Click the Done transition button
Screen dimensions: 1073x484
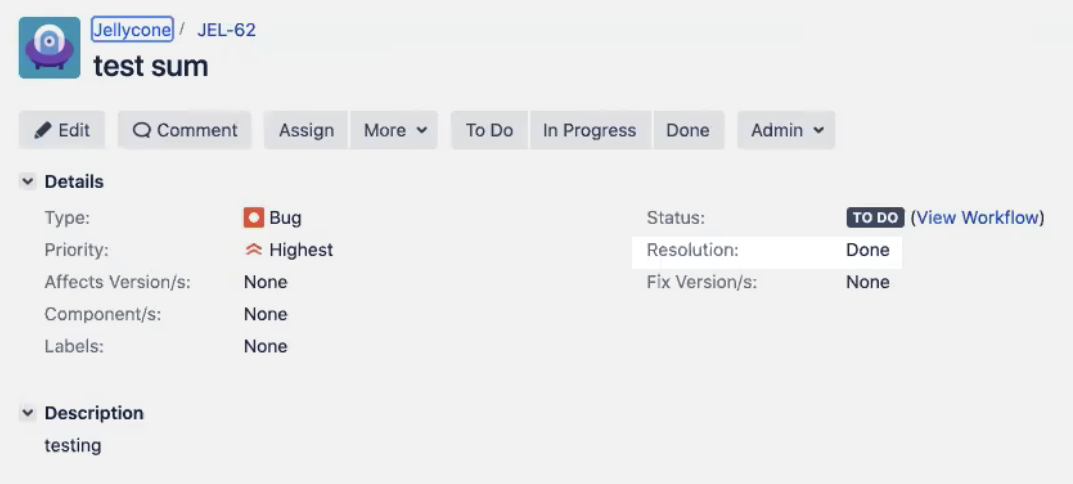tap(688, 130)
